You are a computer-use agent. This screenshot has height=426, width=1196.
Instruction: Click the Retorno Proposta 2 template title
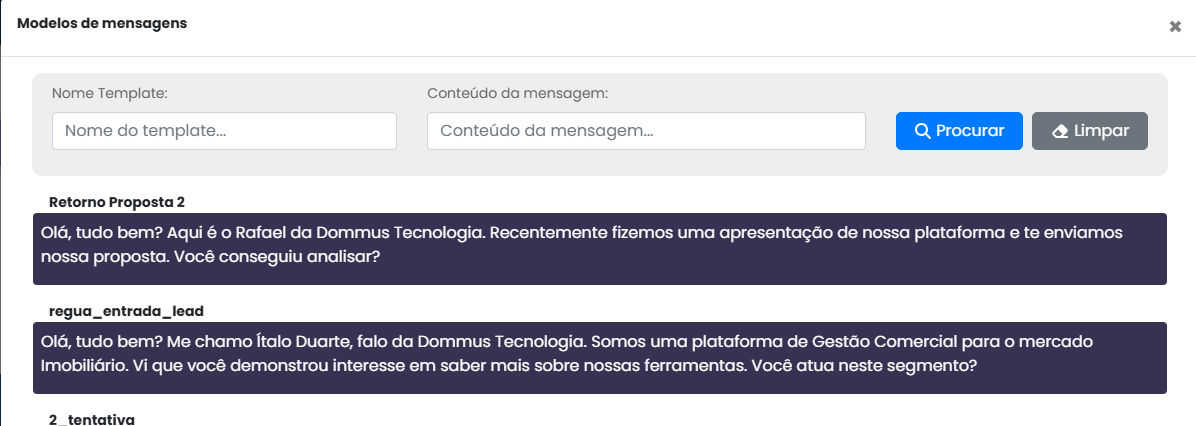coord(117,202)
